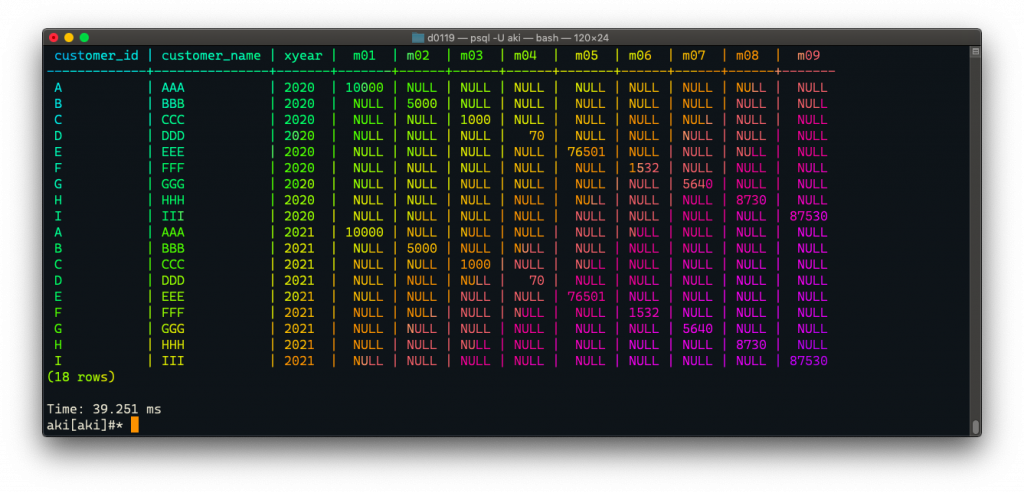Click 70 in the 2020 DDD row
Viewport: 1024px width, 493px height.
pos(537,136)
